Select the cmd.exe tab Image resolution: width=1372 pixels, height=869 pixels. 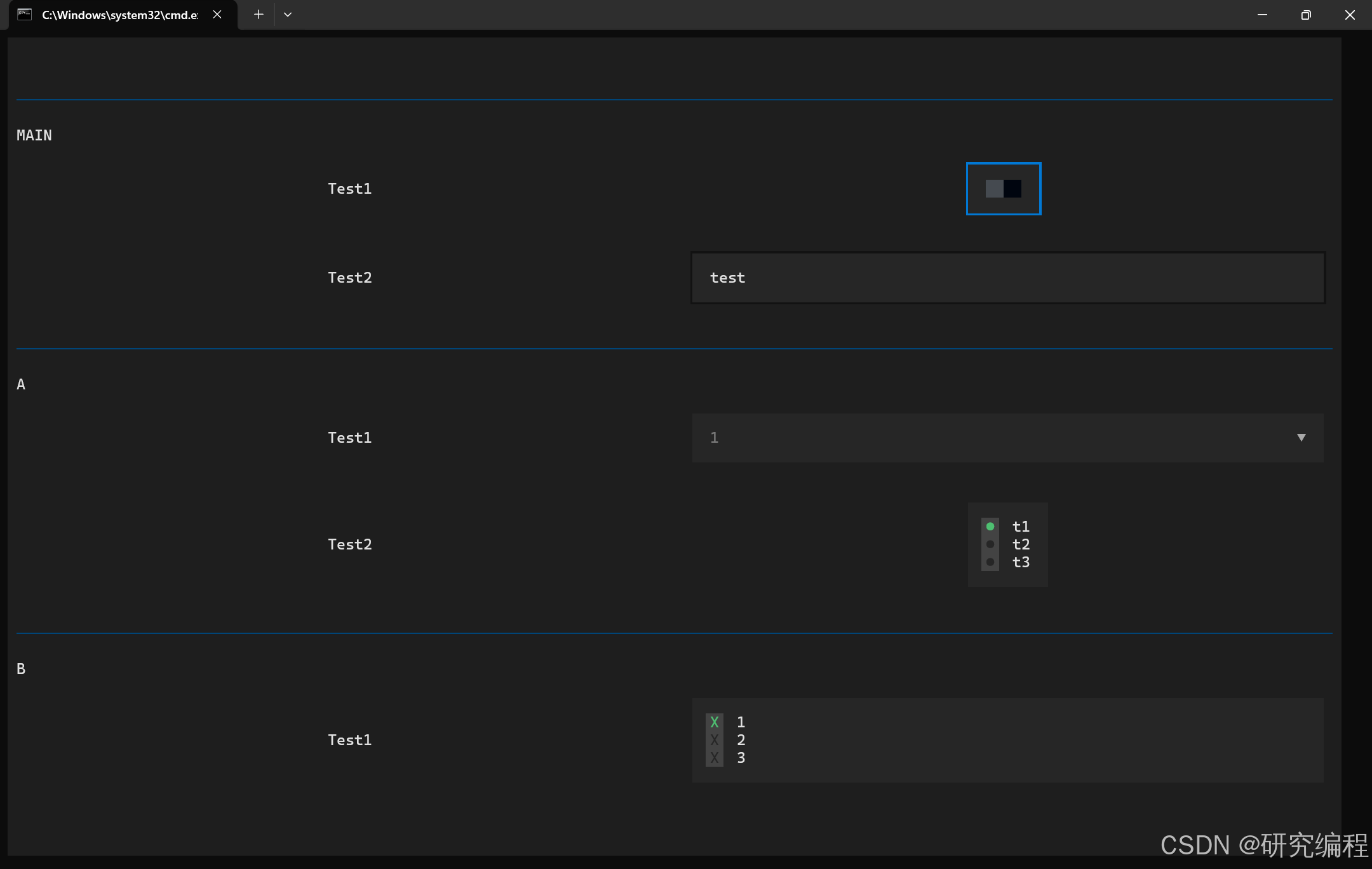(119, 15)
